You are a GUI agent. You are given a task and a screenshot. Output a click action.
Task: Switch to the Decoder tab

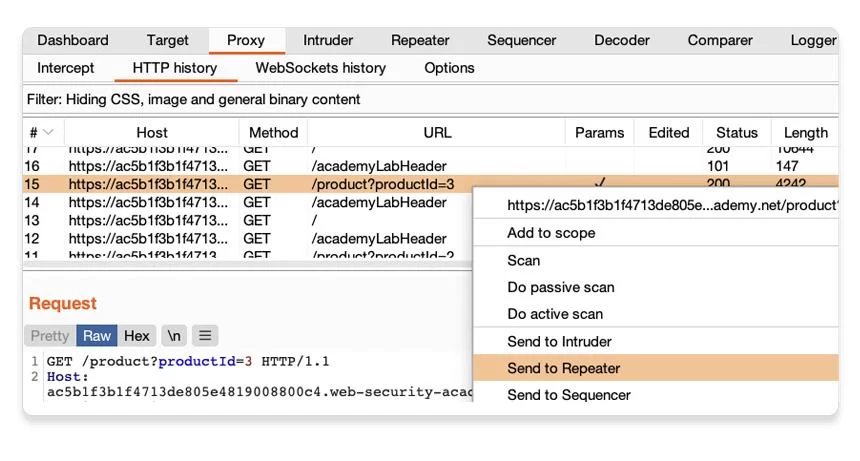(621, 40)
